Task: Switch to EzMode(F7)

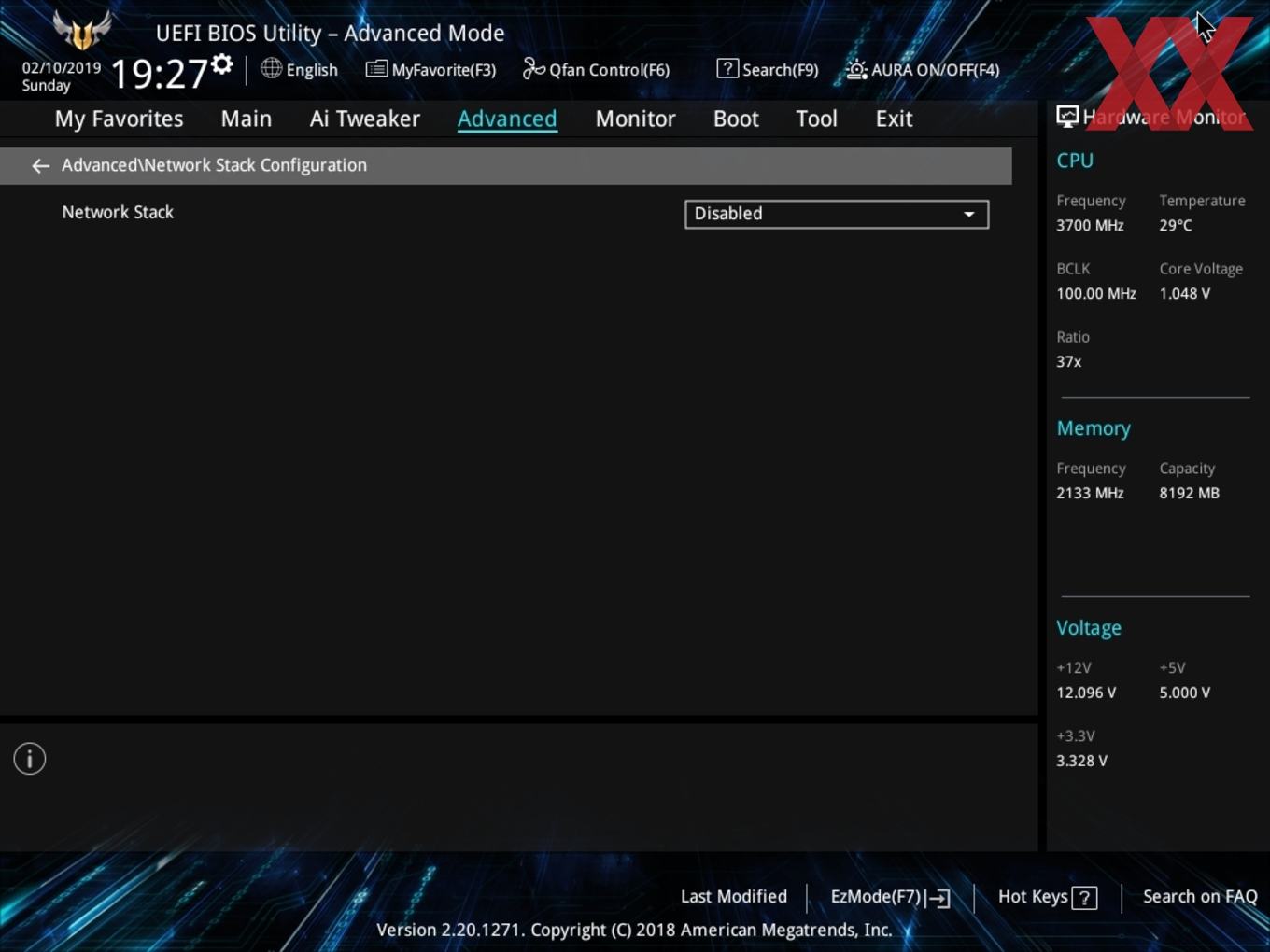Action: click(890, 897)
